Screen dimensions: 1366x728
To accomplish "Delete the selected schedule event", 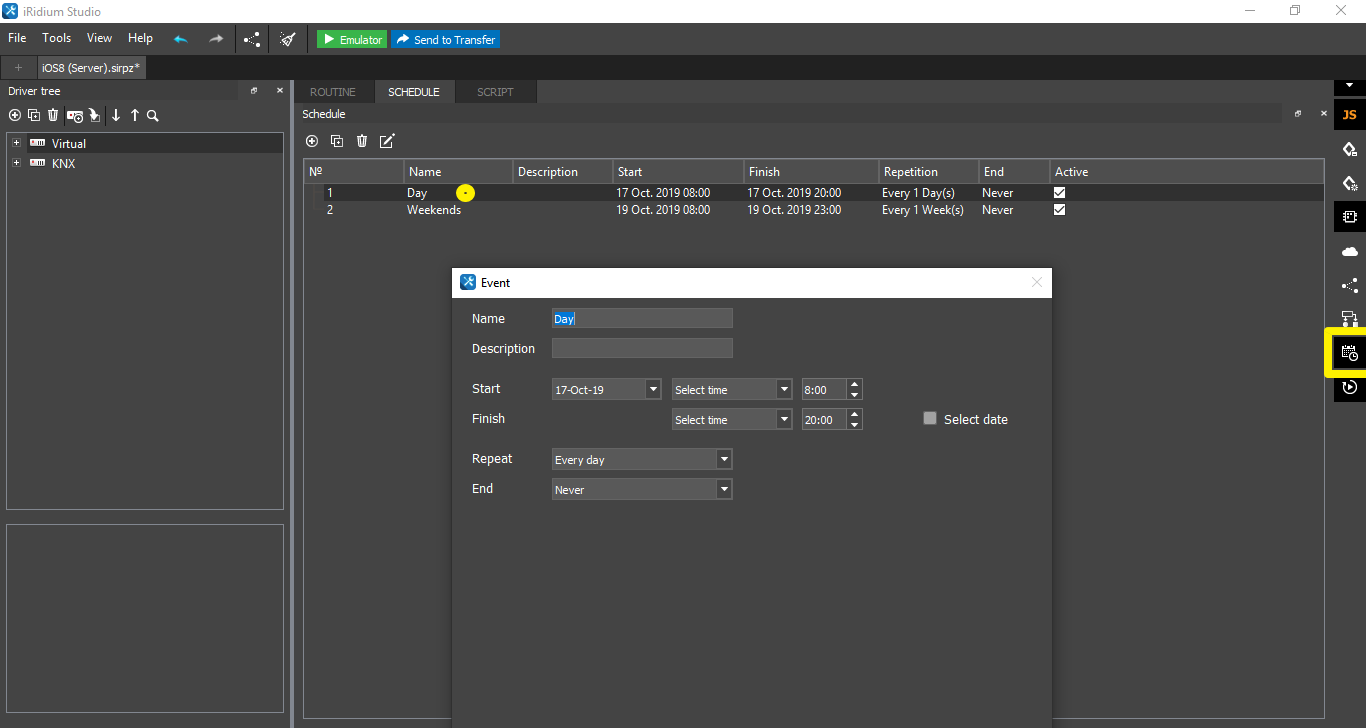I will pyautogui.click(x=361, y=141).
